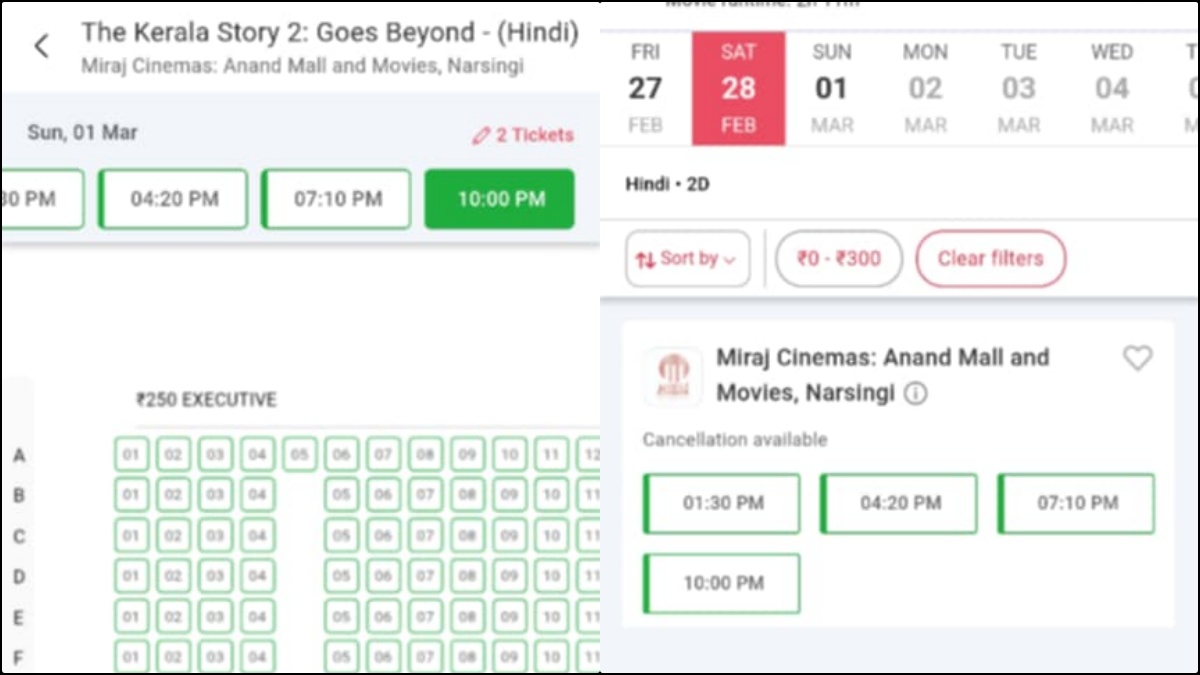Select Wednesday 04 Mar date
The height and width of the screenshot is (675, 1200).
tap(1111, 89)
